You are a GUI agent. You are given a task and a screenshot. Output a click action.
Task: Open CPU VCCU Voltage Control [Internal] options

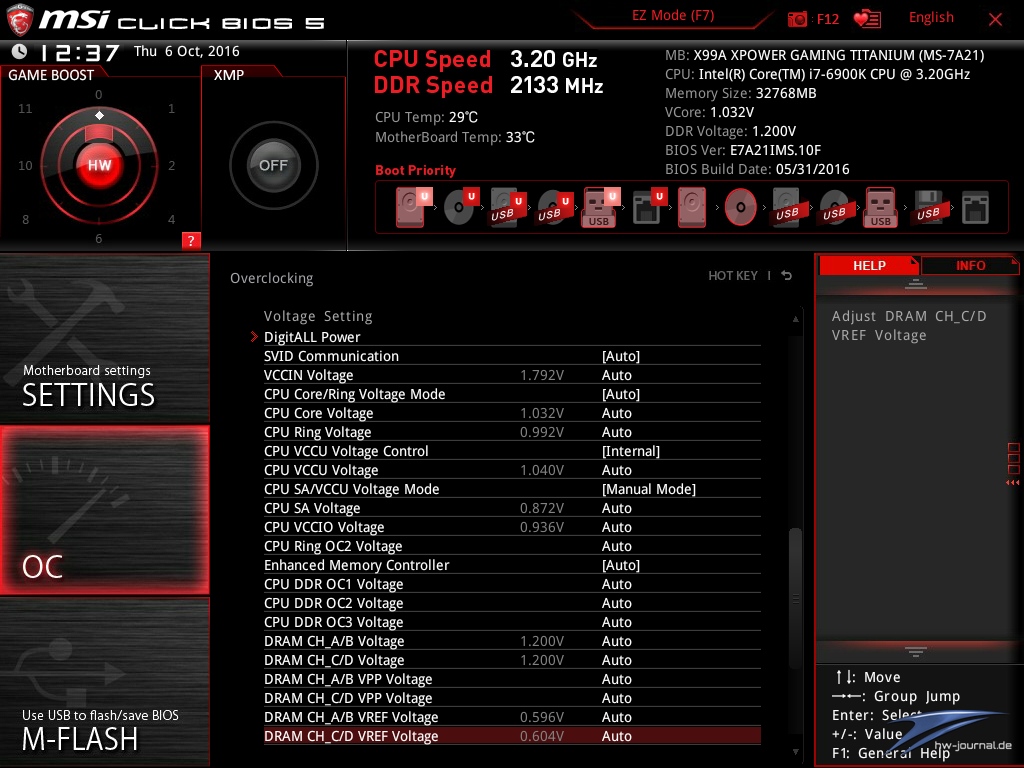[x=630, y=451]
